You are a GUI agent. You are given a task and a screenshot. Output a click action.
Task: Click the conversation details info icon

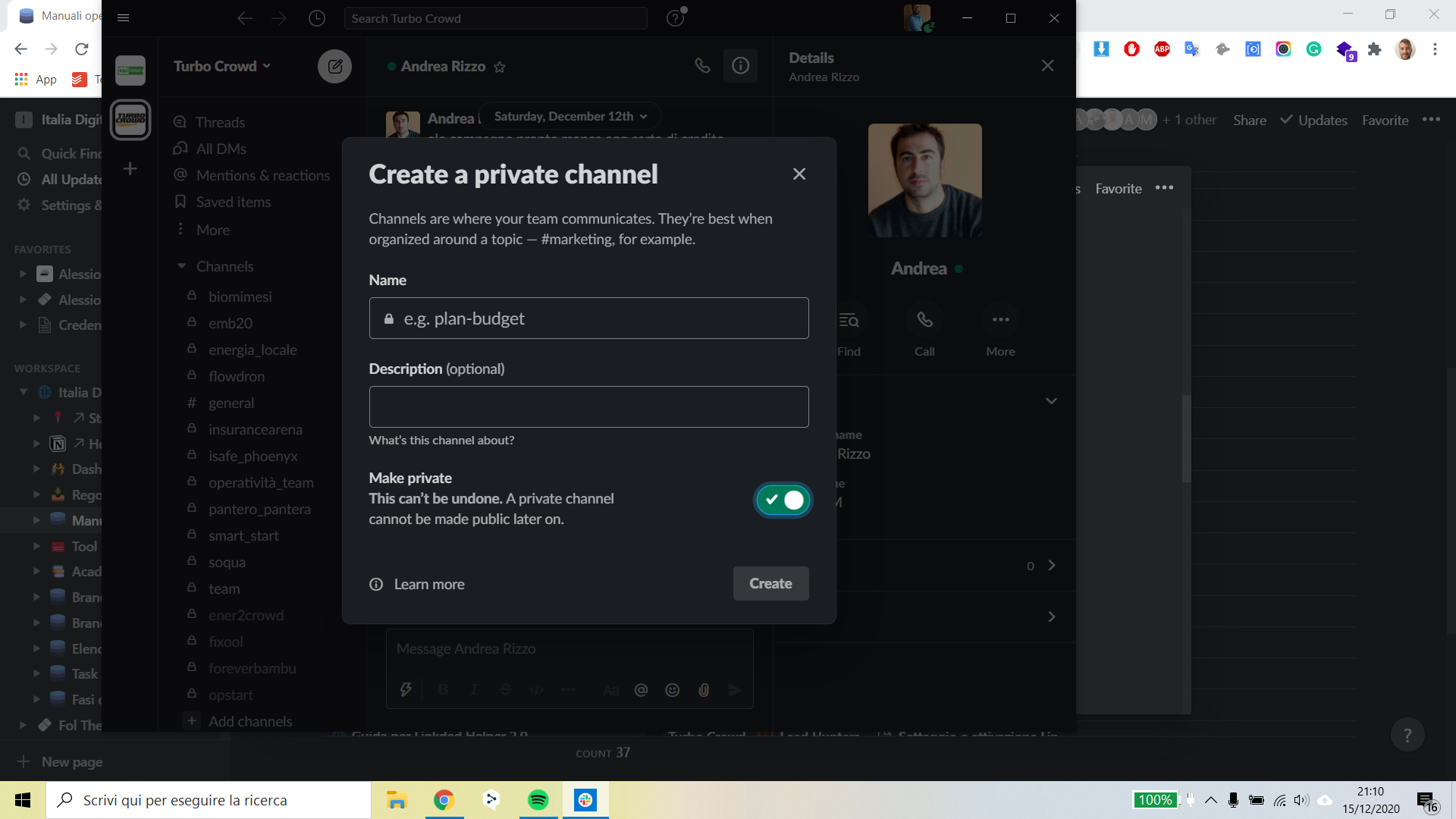point(740,66)
